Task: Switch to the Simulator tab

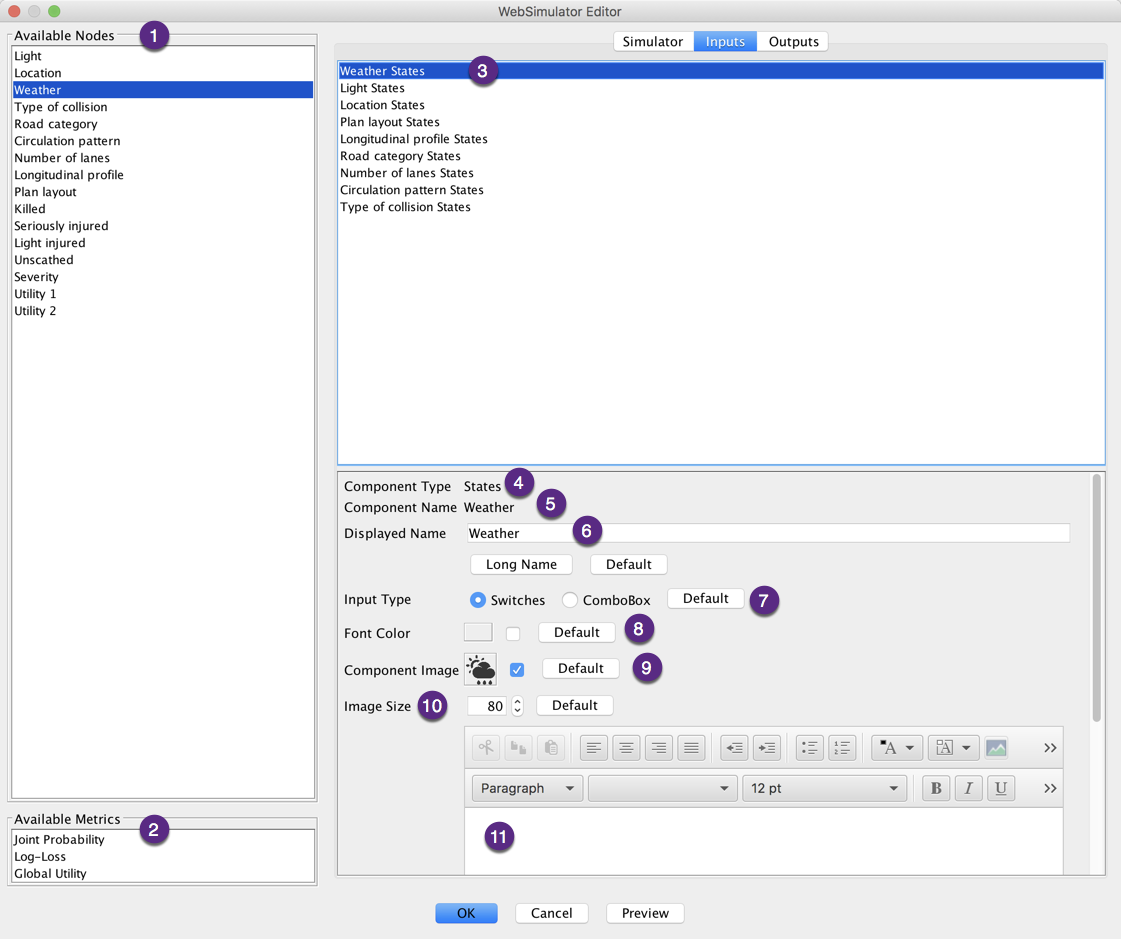Action: click(x=653, y=41)
